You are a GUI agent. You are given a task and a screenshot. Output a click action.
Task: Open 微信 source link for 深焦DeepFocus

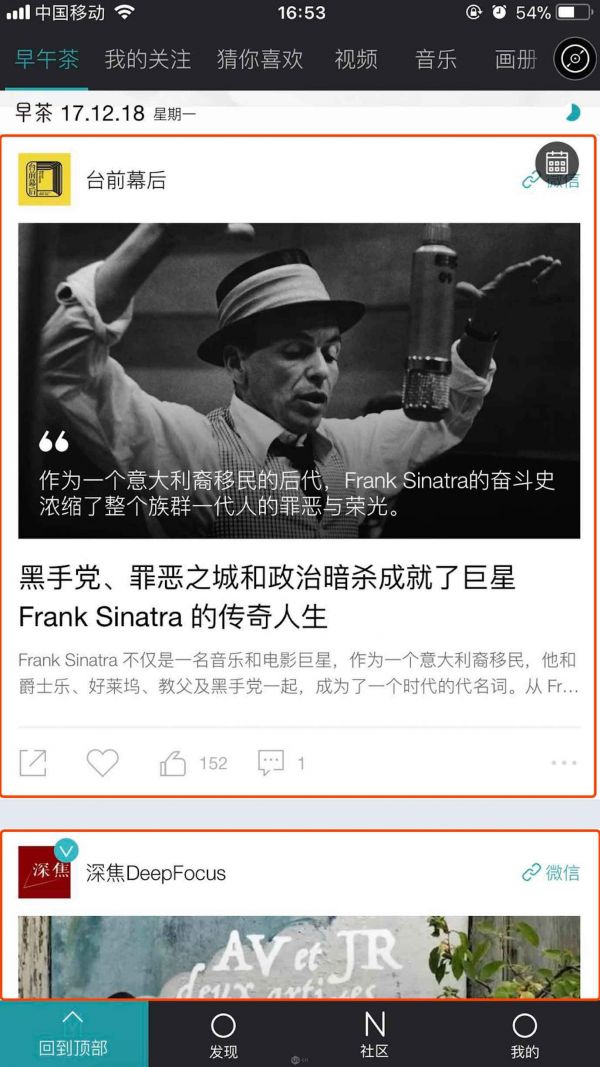click(x=550, y=872)
